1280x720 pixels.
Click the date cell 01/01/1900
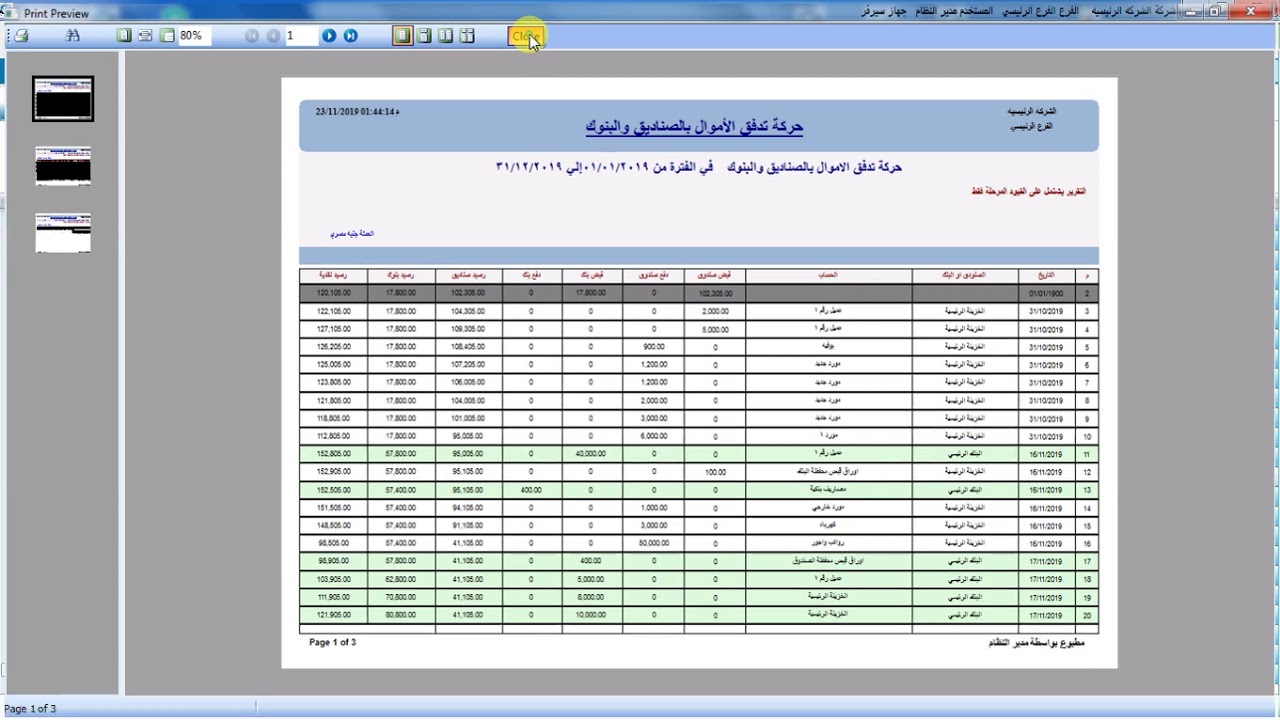click(1045, 294)
